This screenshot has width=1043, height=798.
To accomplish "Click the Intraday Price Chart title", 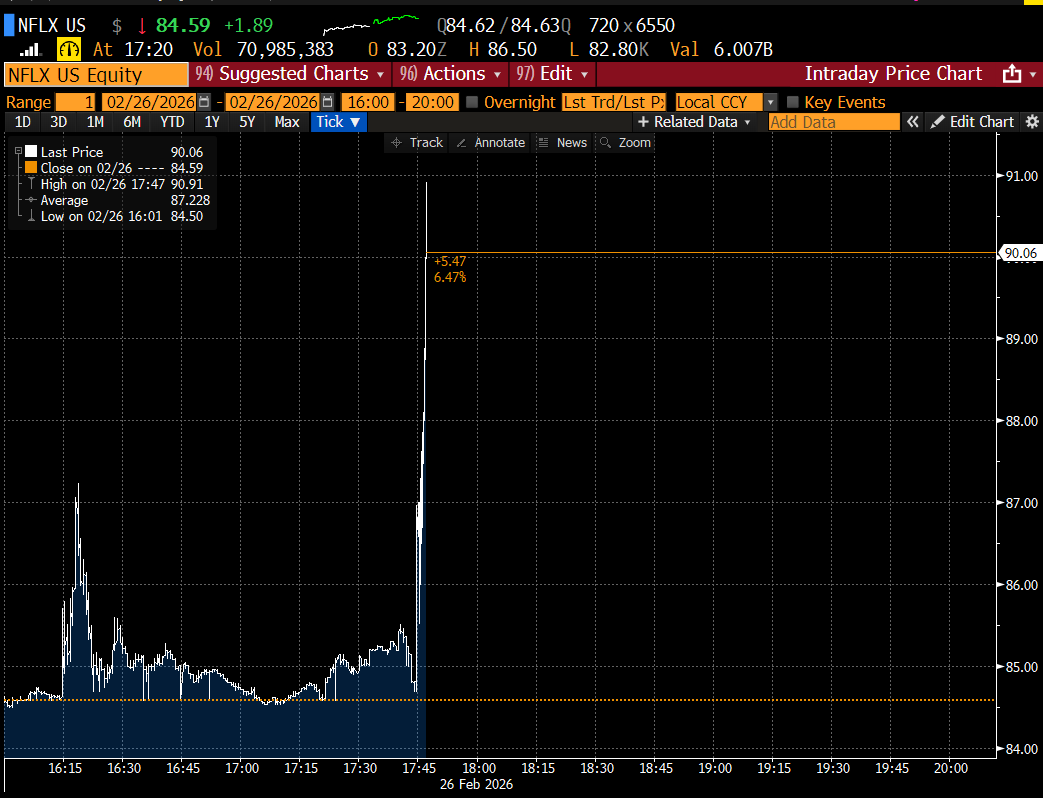I will click(893, 74).
